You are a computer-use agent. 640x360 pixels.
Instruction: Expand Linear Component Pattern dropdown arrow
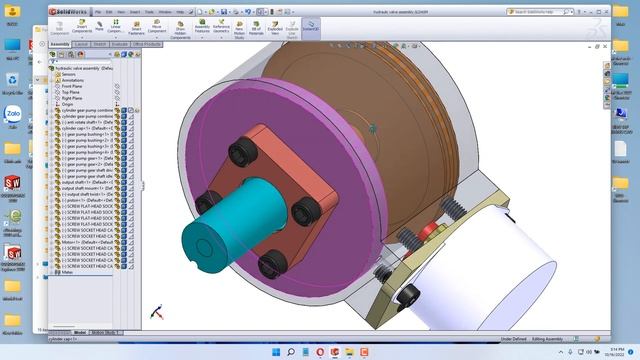point(116,38)
